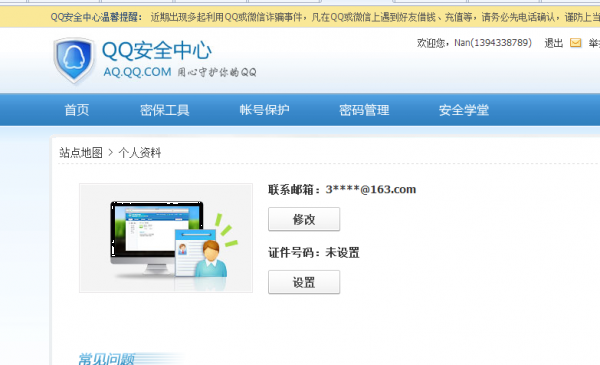Go to the 首页 navigation tab
The image size is (600, 365).
click(77, 110)
